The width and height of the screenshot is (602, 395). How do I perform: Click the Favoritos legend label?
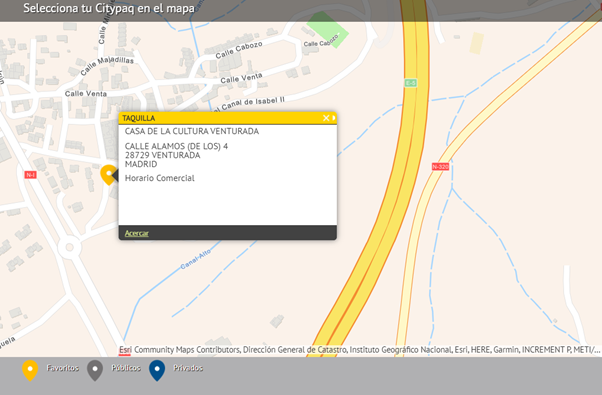(x=63, y=368)
